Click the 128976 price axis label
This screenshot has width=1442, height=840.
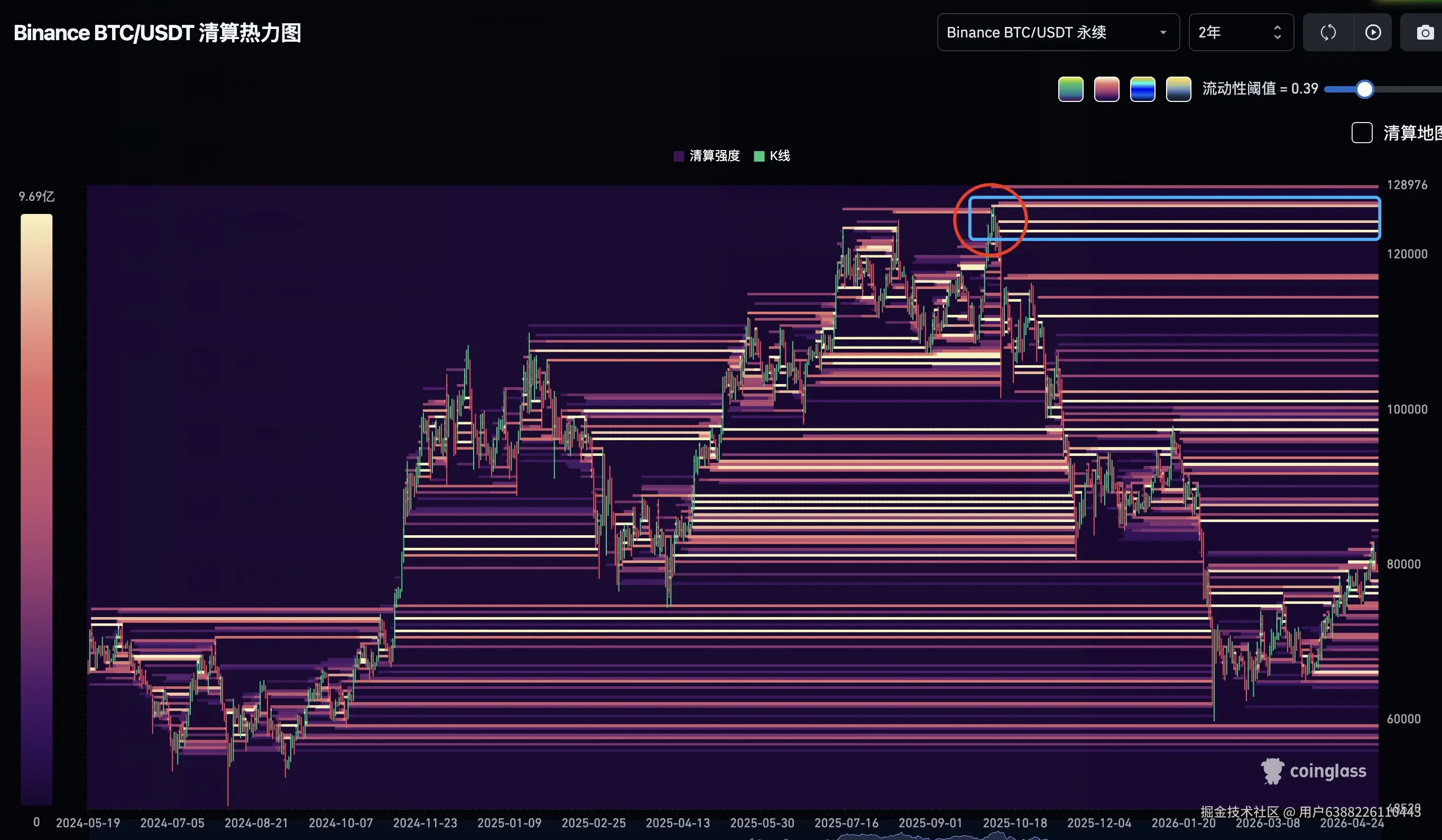coord(1407,185)
